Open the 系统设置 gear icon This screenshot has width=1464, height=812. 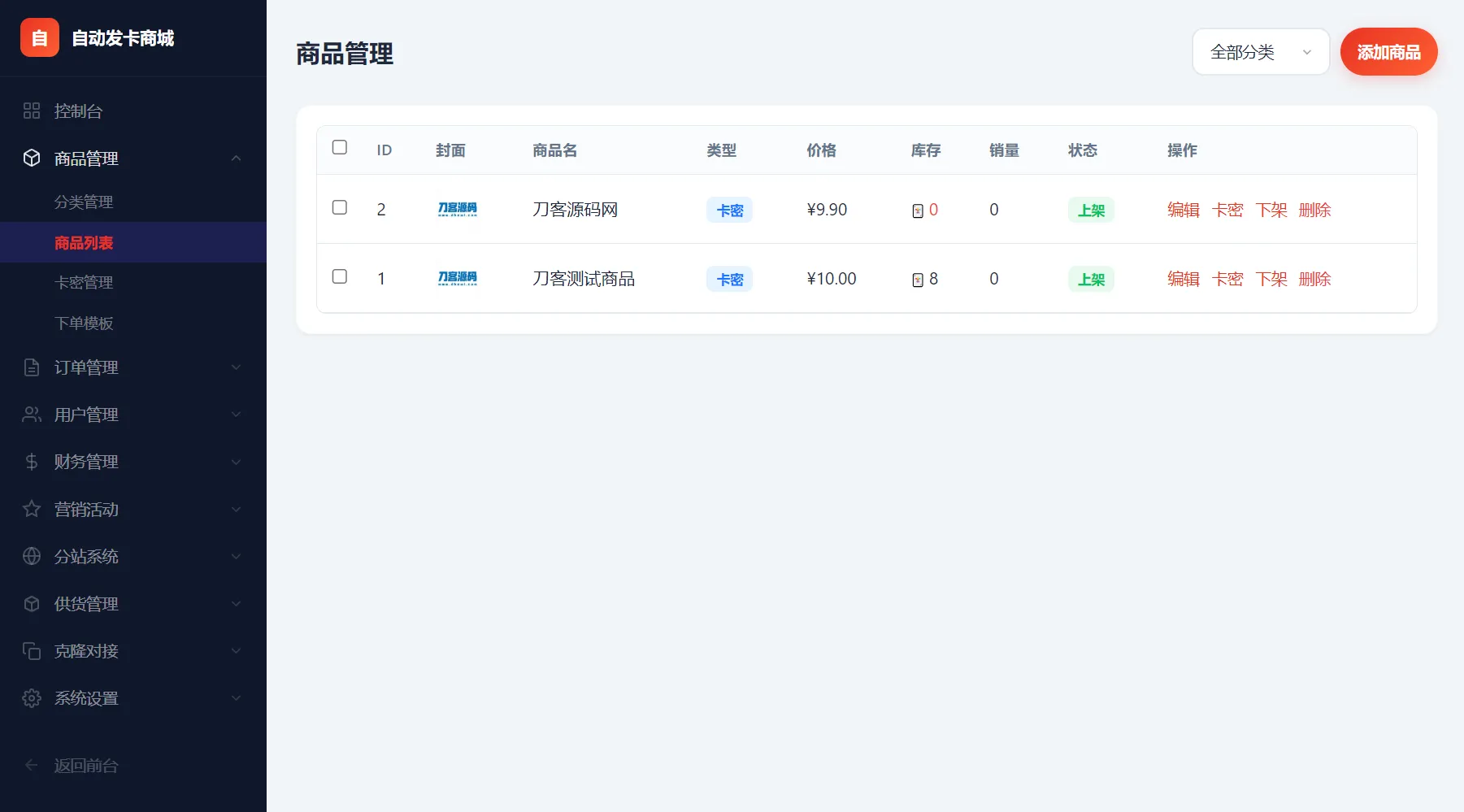[31, 697]
